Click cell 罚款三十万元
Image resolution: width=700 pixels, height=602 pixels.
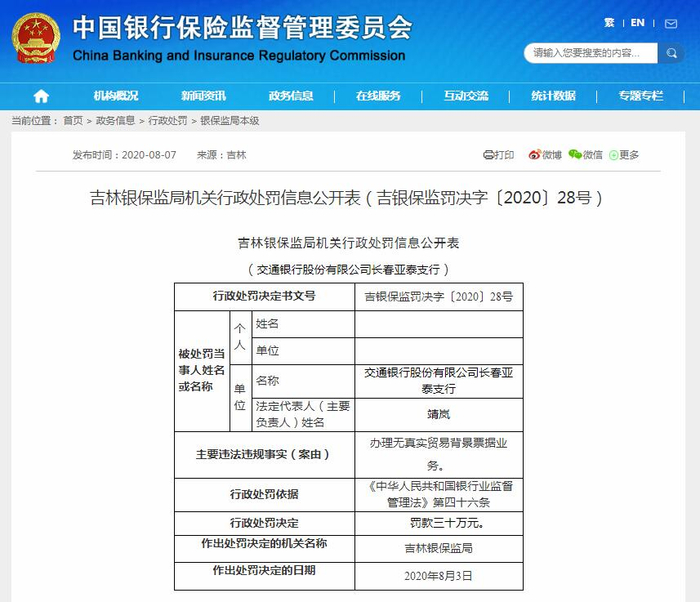(439, 523)
